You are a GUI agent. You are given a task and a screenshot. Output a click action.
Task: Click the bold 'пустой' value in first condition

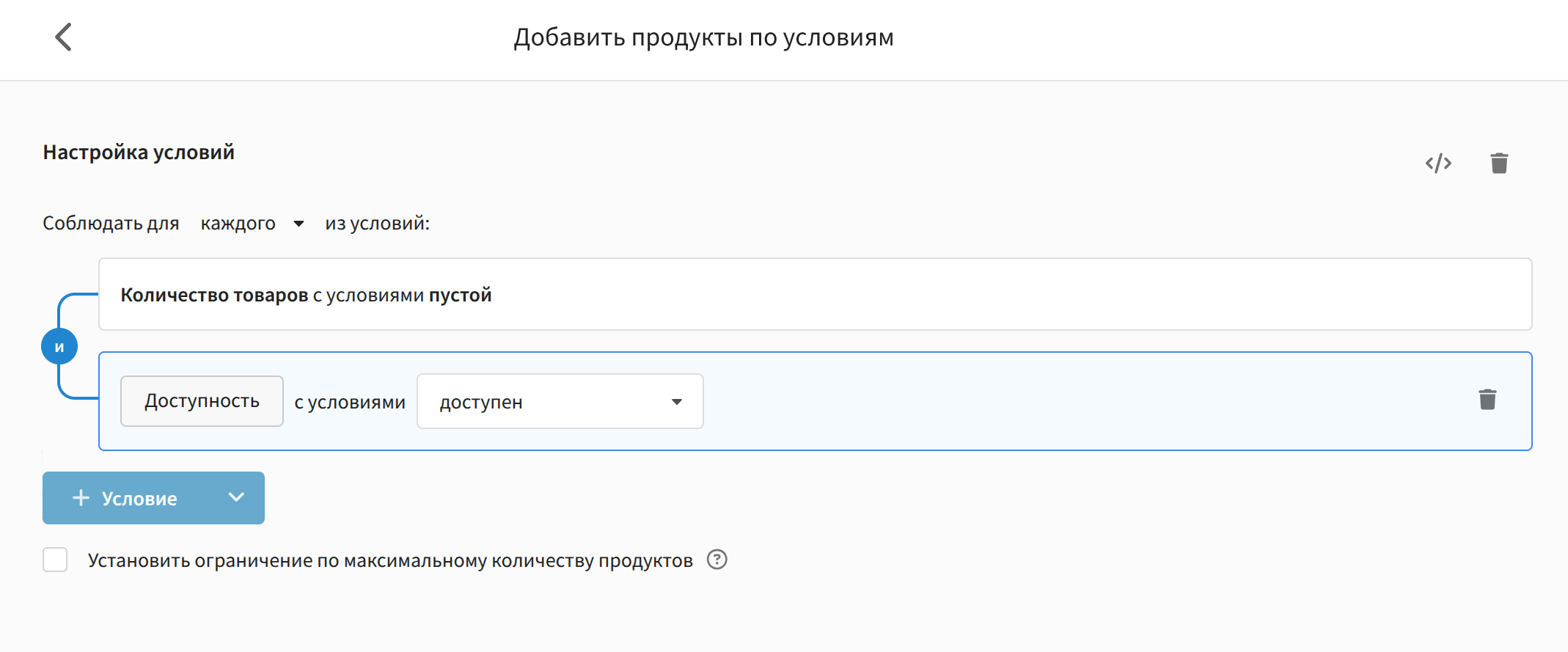460,295
